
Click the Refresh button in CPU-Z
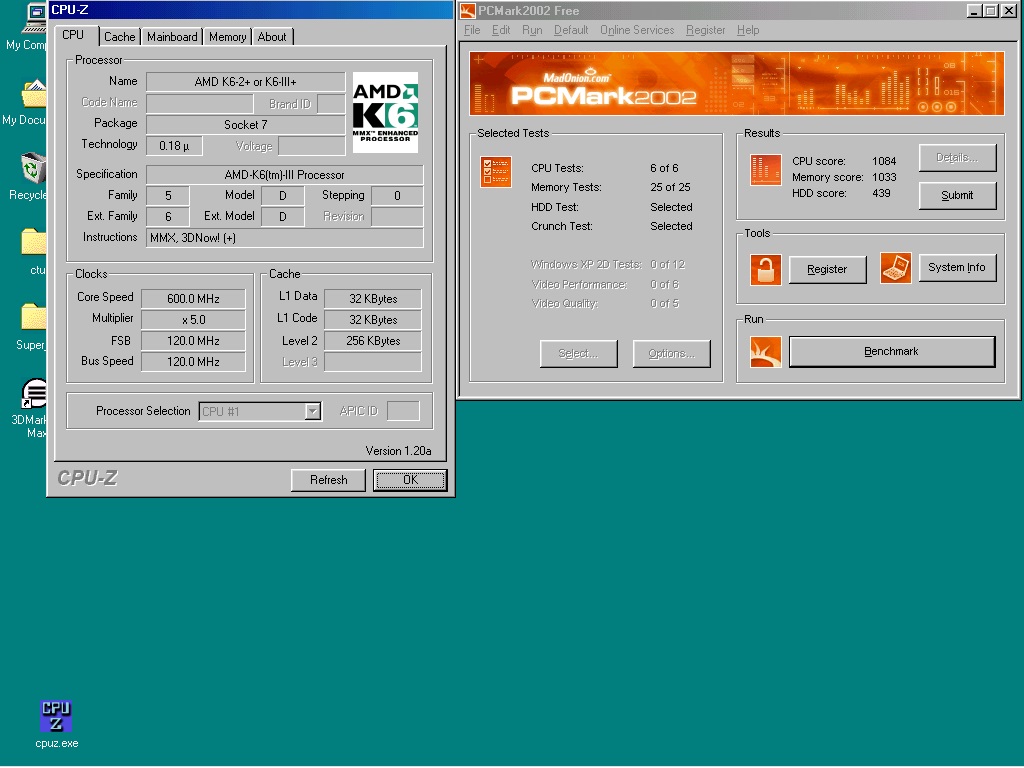point(328,480)
